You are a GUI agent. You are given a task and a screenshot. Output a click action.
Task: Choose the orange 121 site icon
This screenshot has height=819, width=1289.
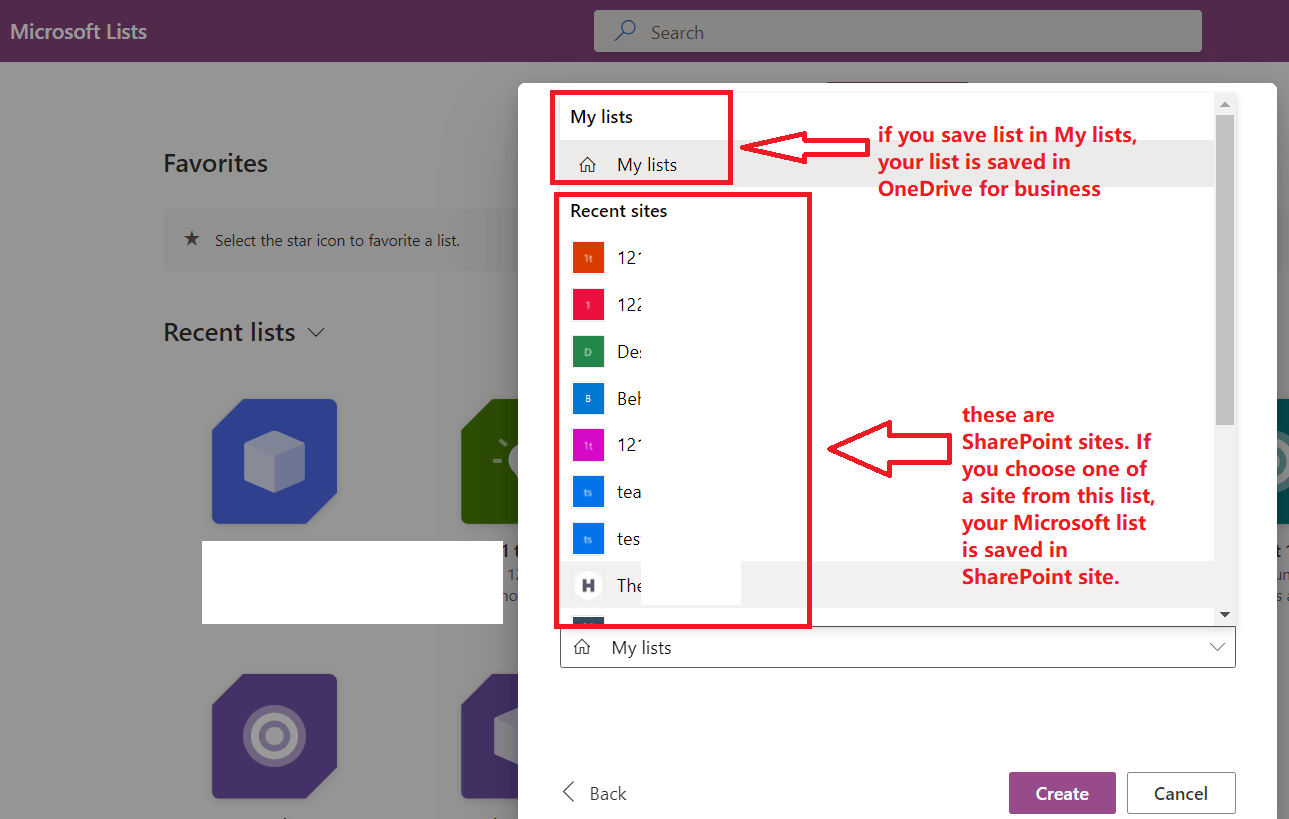[588, 257]
